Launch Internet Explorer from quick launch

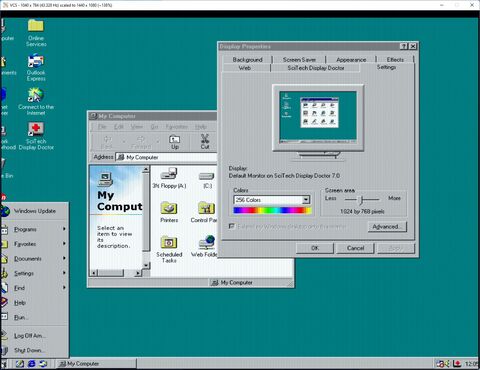tap(32, 364)
